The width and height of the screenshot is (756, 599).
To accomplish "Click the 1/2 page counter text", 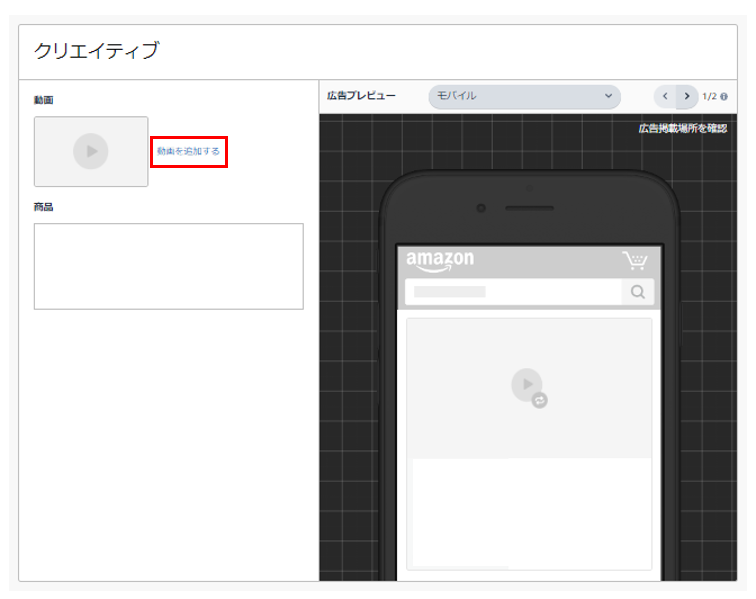I will (709, 96).
